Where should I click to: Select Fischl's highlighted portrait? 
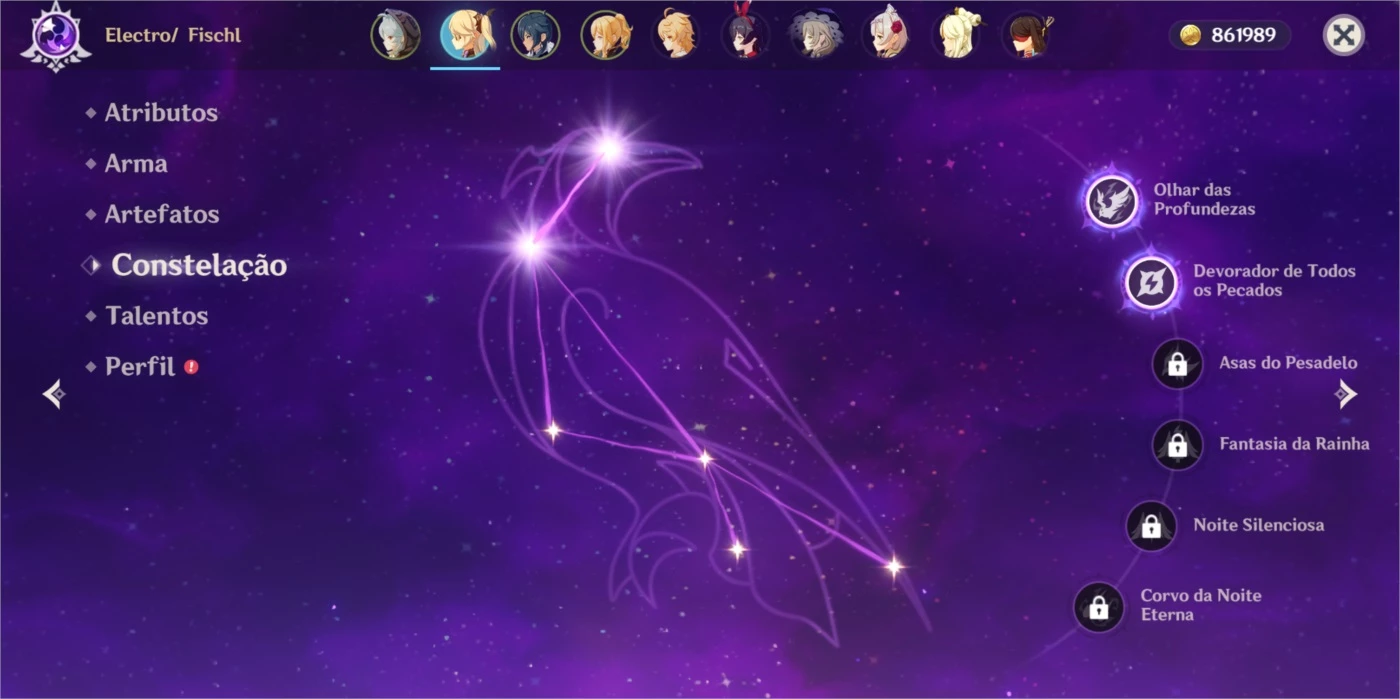(x=465, y=35)
